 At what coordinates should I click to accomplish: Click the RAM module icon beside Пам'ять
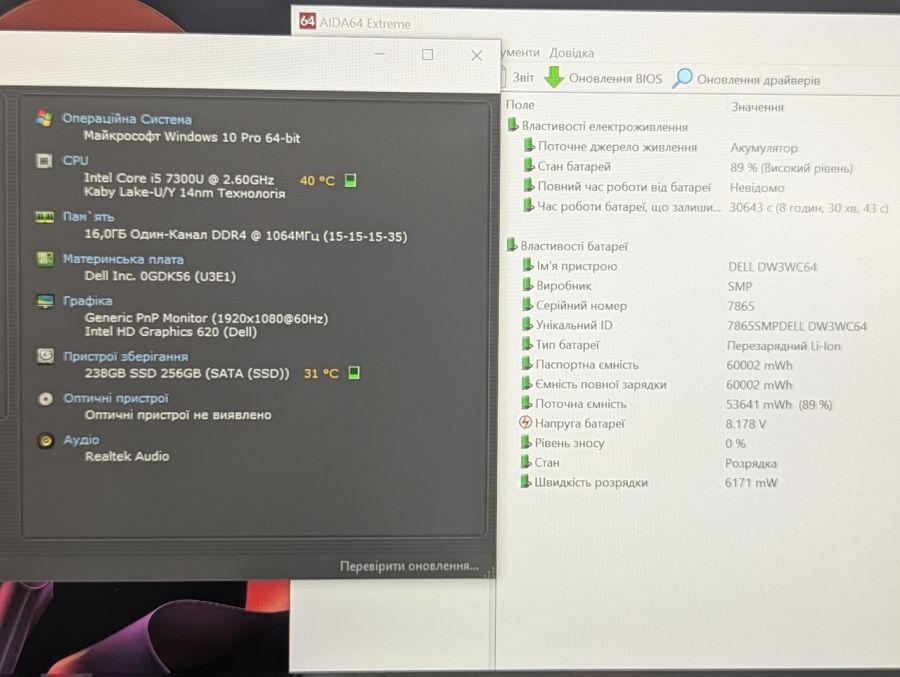(x=44, y=217)
